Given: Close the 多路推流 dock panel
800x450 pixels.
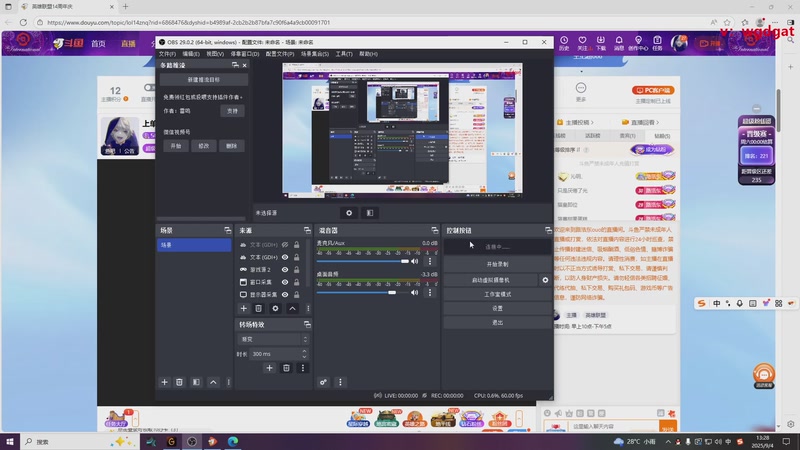Looking at the screenshot, I should pos(244,65).
